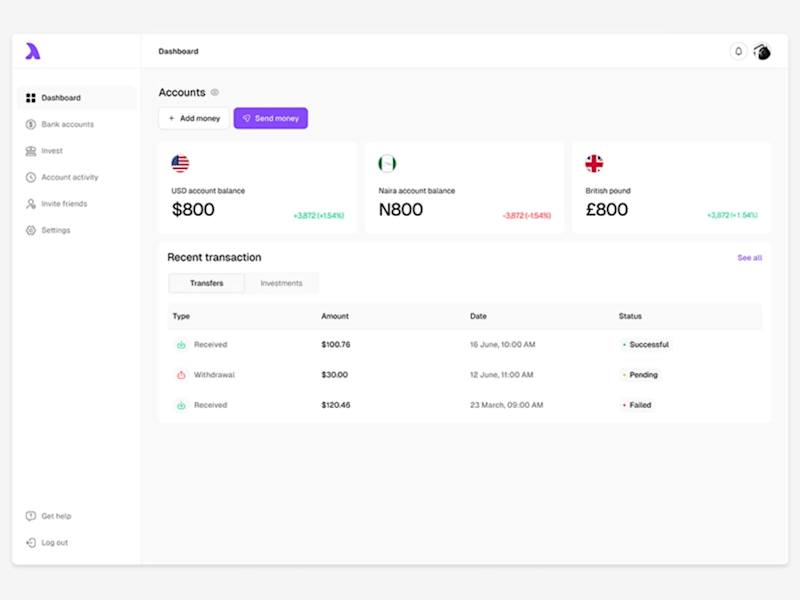Select the UK flag icon
Viewport: 800px width, 600px height.
pyautogui.click(x=594, y=163)
